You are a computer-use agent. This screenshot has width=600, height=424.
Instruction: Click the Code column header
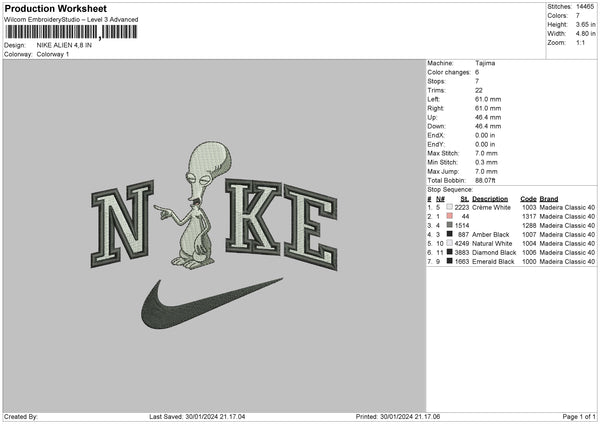pyautogui.click(x=528, y=199)
